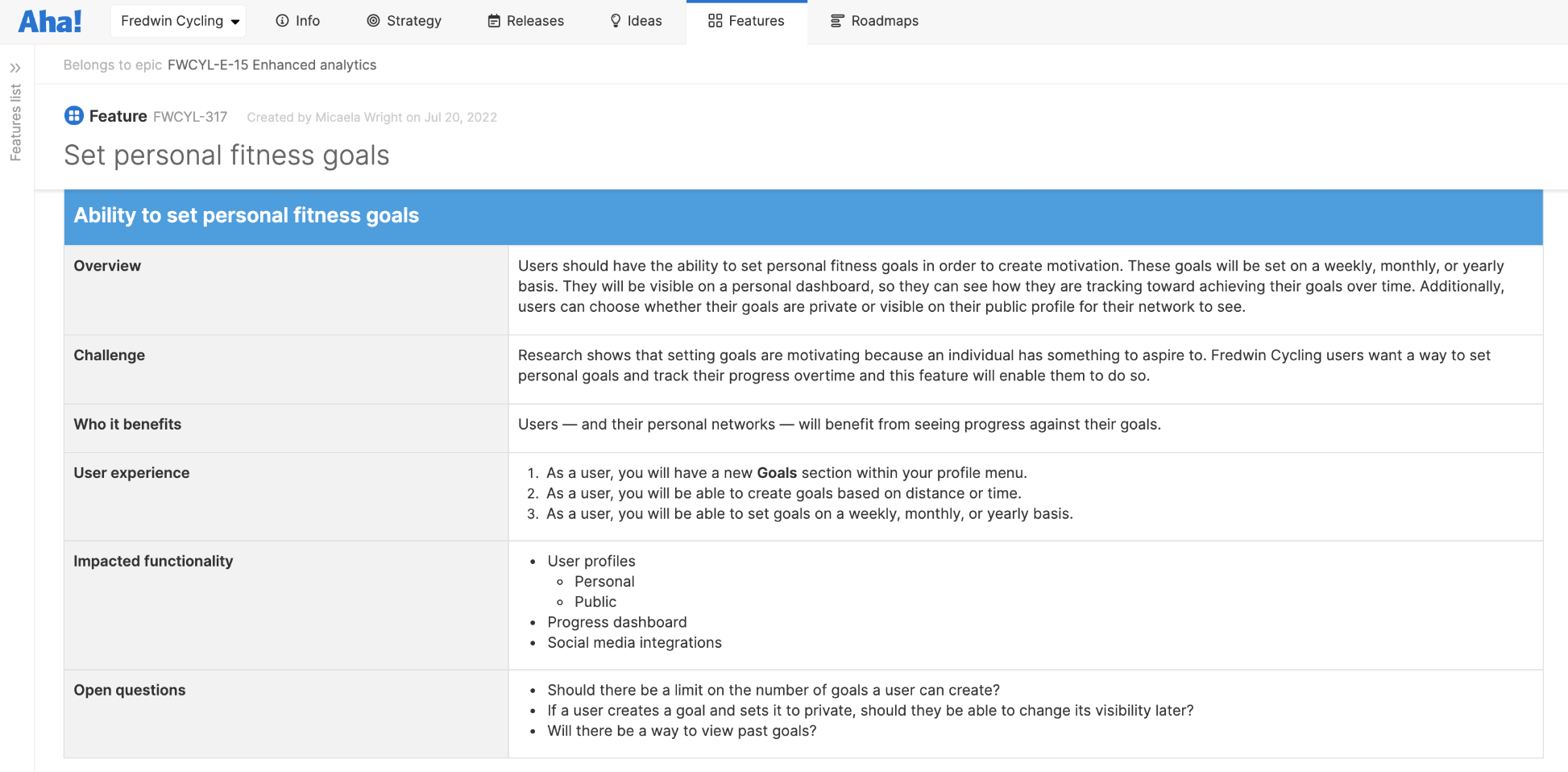
Task: Click the Features grid icon
Action: point(716,21)
